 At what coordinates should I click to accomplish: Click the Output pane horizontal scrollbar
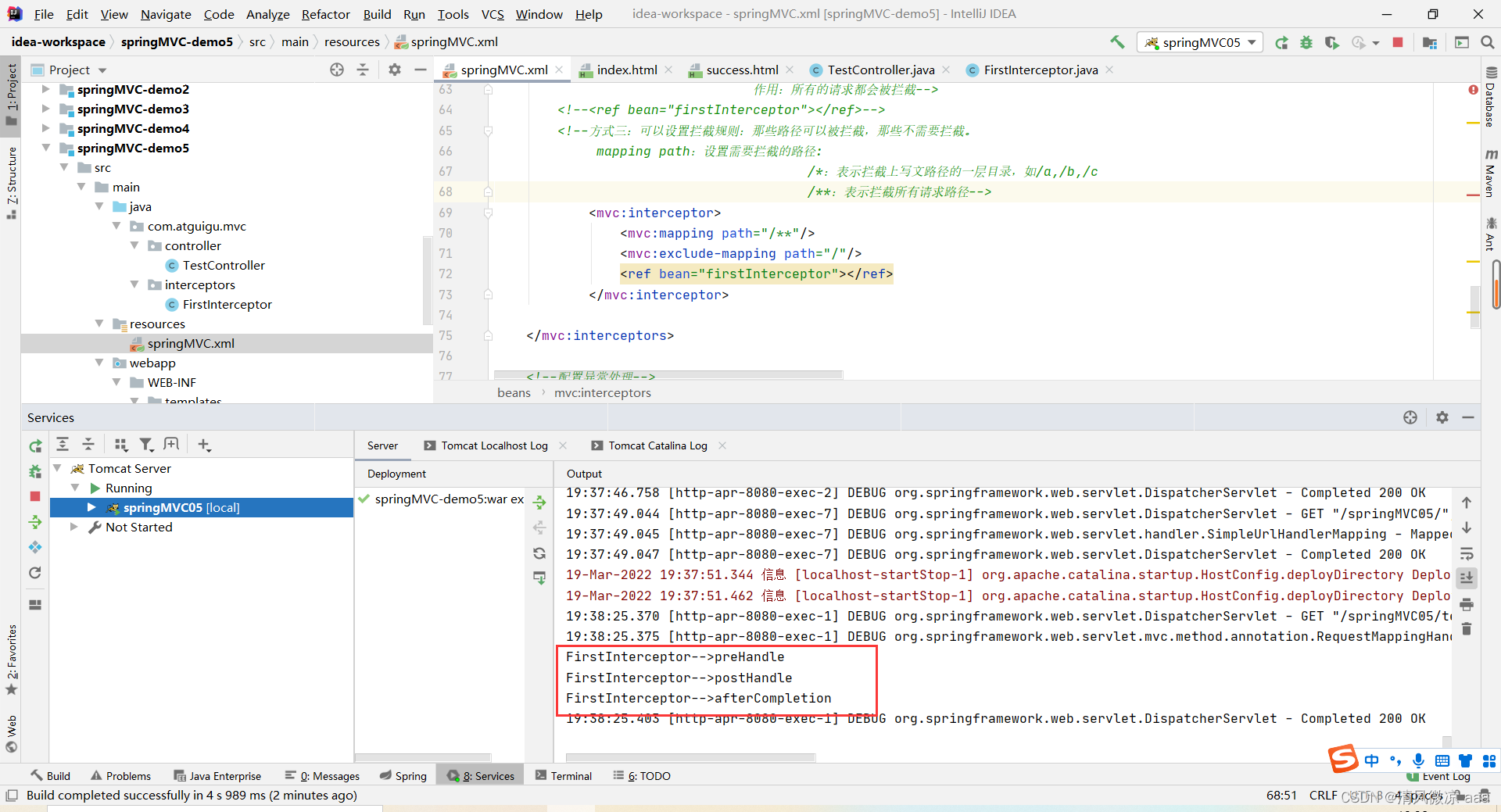(690, 757)
